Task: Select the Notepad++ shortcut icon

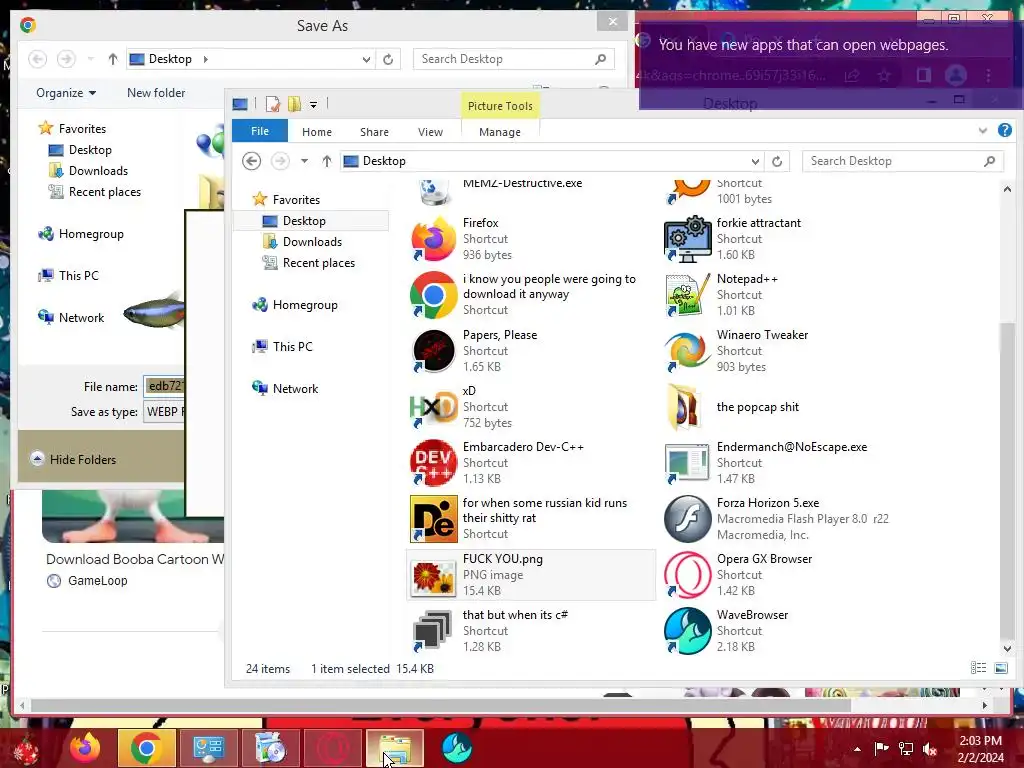Action: (687, 295)
